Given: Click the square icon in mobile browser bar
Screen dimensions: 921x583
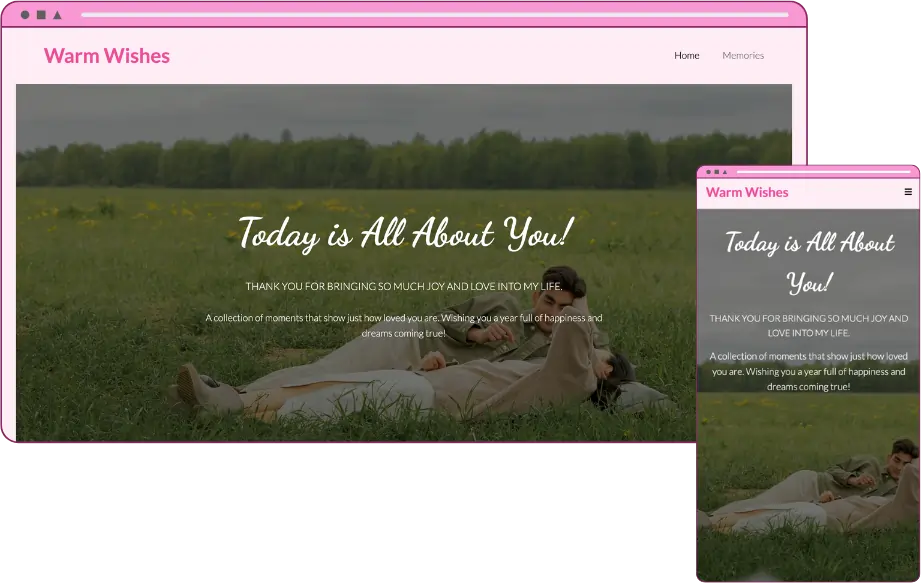Looking at the screenshot, I should (716, 172).
